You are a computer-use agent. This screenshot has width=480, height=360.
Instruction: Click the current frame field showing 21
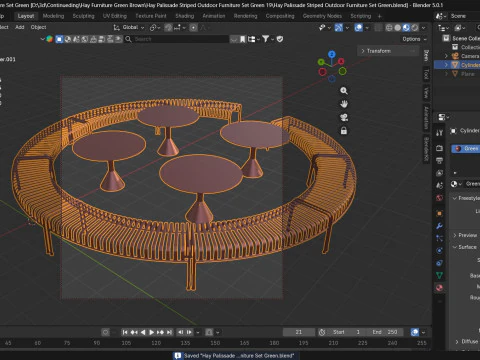[x=299, y=332]
